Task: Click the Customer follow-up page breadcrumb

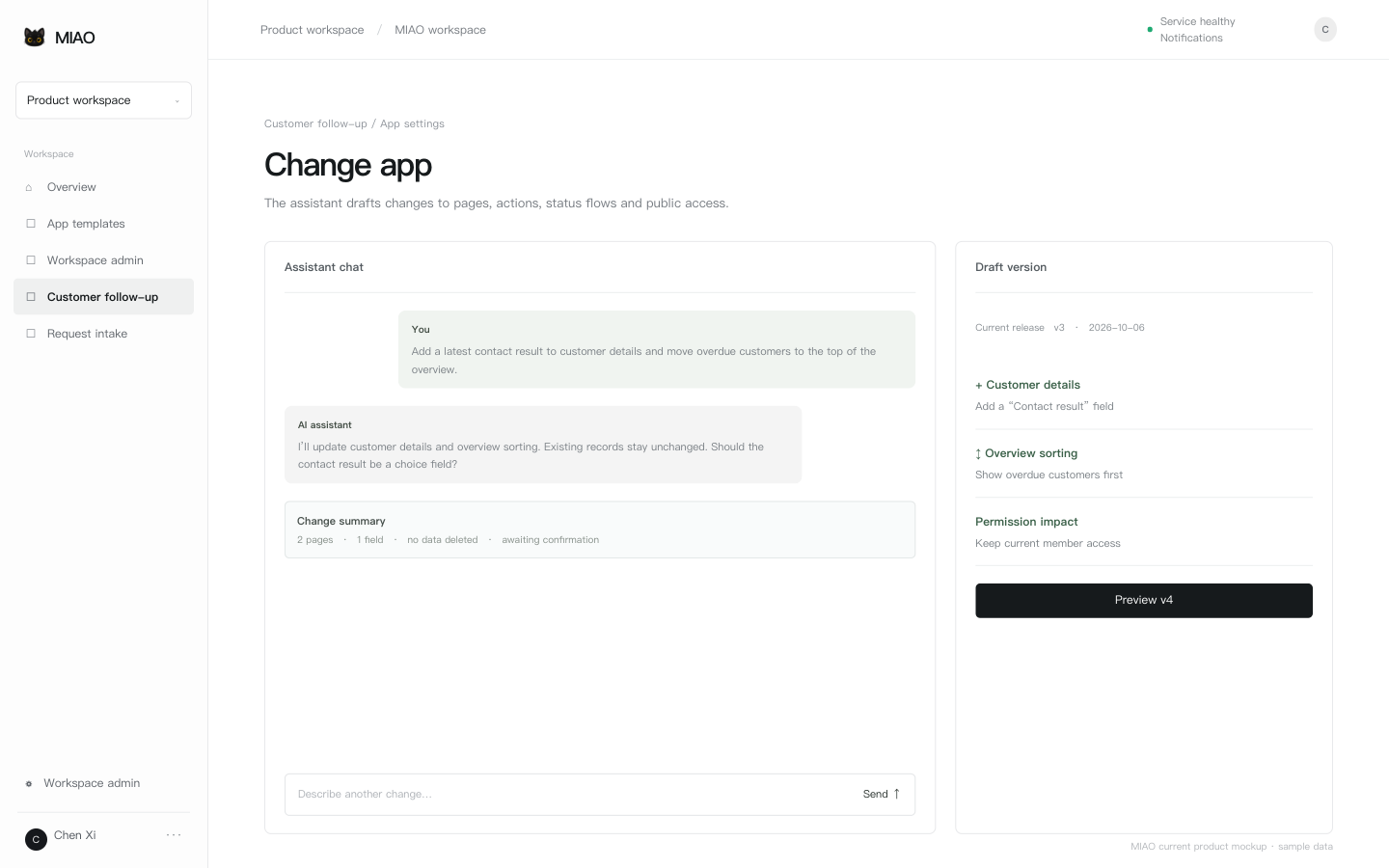Action: (315, 123)
